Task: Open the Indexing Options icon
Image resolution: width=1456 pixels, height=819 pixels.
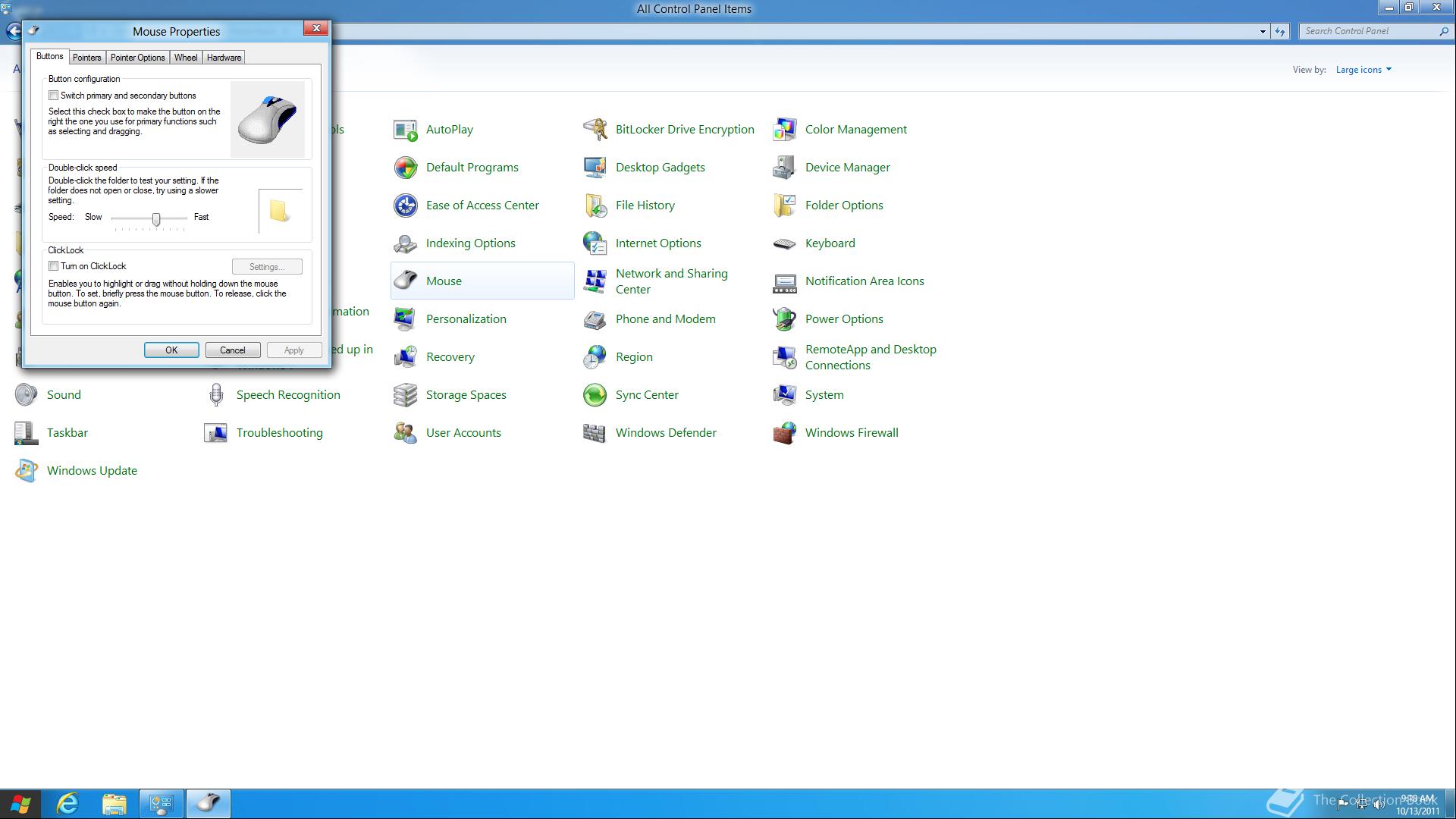Action: click(x=406, y=243)
